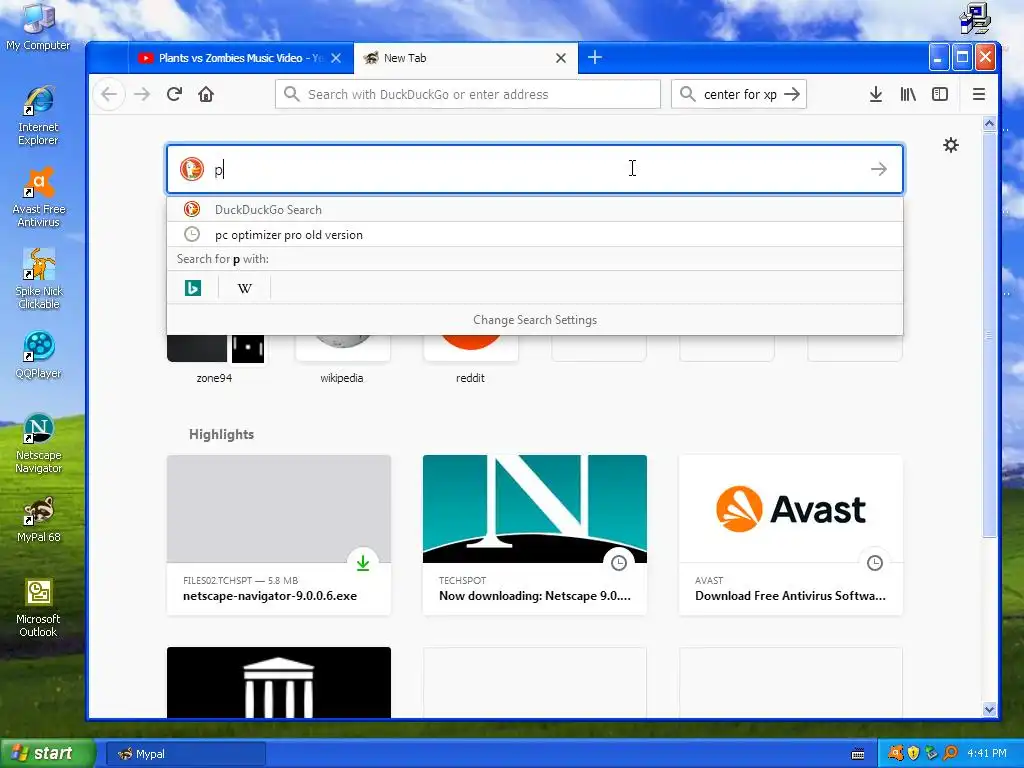This screenshot has height=768, width=1024.
Task: Select 'pc optimizer pro old version' suggestion
Action: [535, 234]
